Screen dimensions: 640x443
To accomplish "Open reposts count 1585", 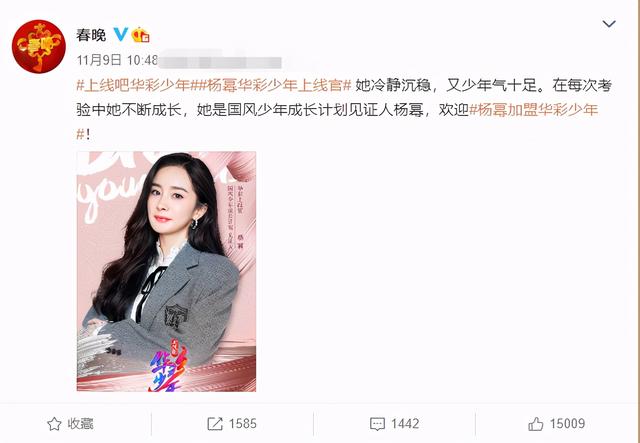I will pyautogui.click(x=242, y=424).
